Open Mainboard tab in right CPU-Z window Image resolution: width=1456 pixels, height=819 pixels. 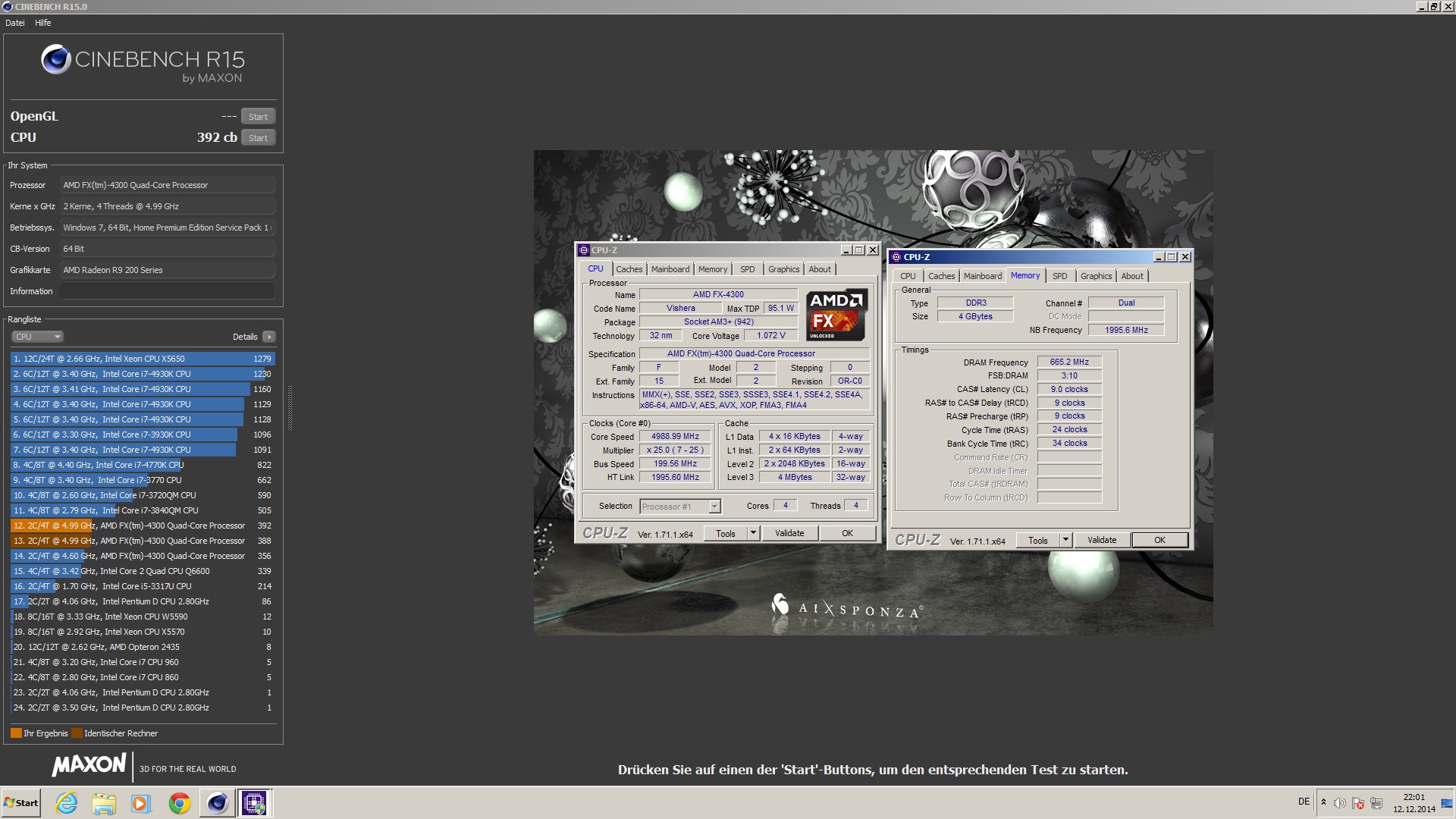coord(983,276)
